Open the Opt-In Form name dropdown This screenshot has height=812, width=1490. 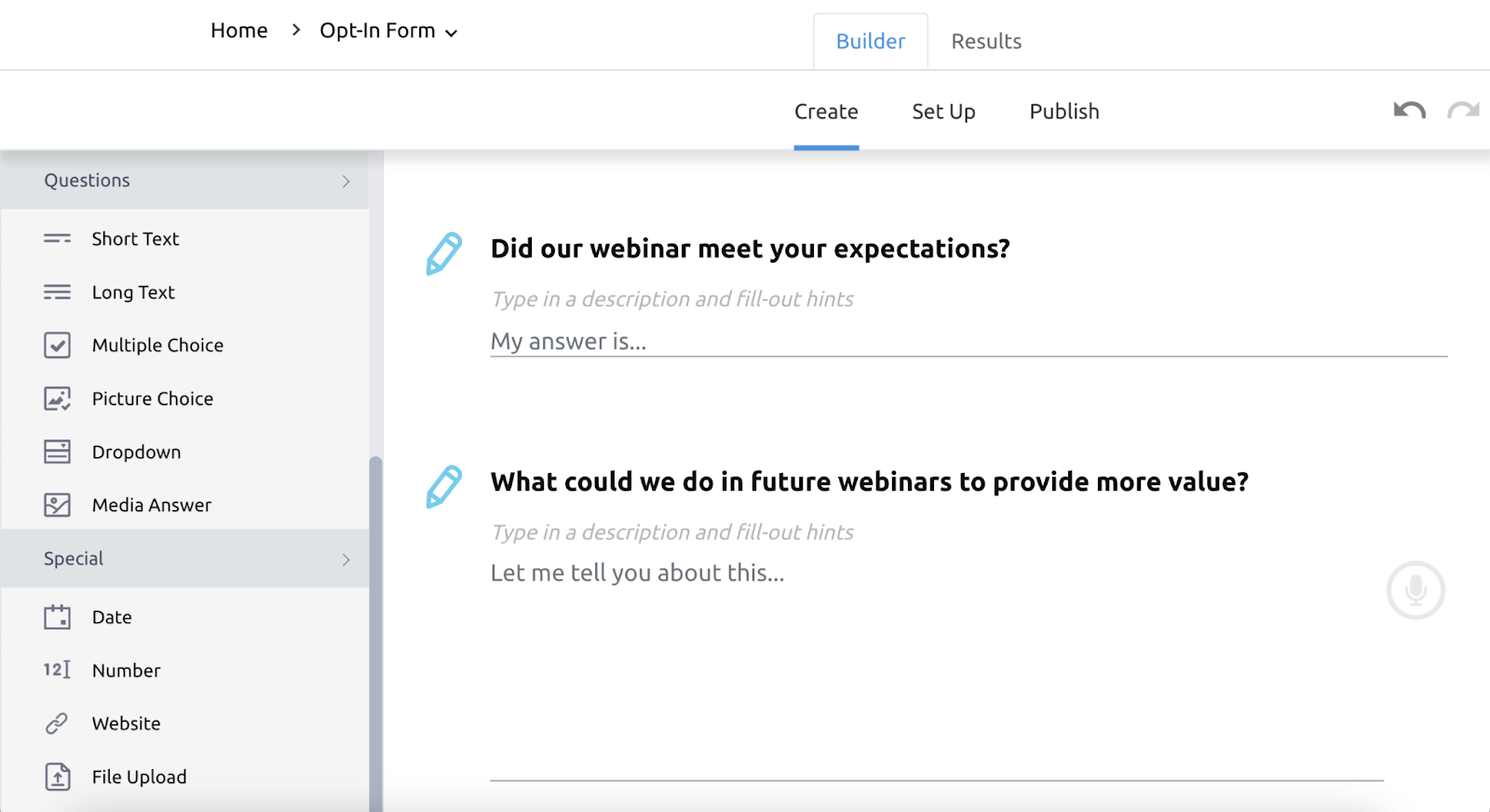453,31
